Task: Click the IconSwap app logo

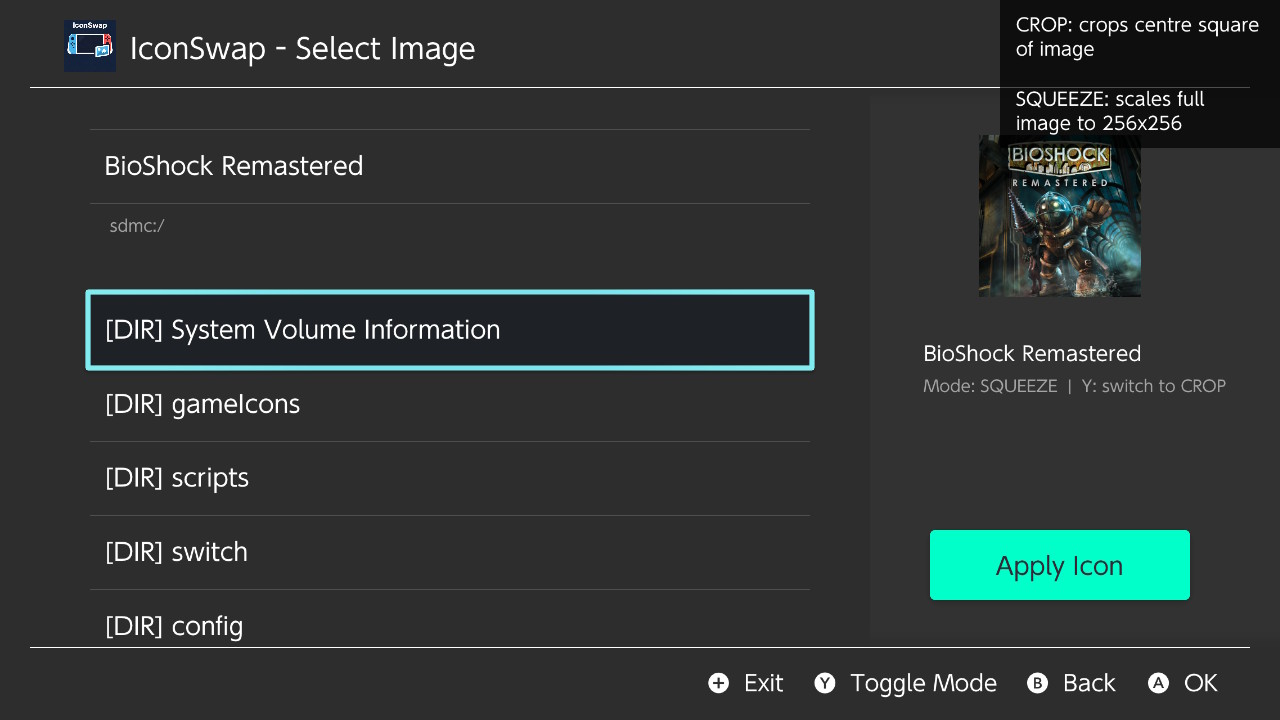Action: 90,46
